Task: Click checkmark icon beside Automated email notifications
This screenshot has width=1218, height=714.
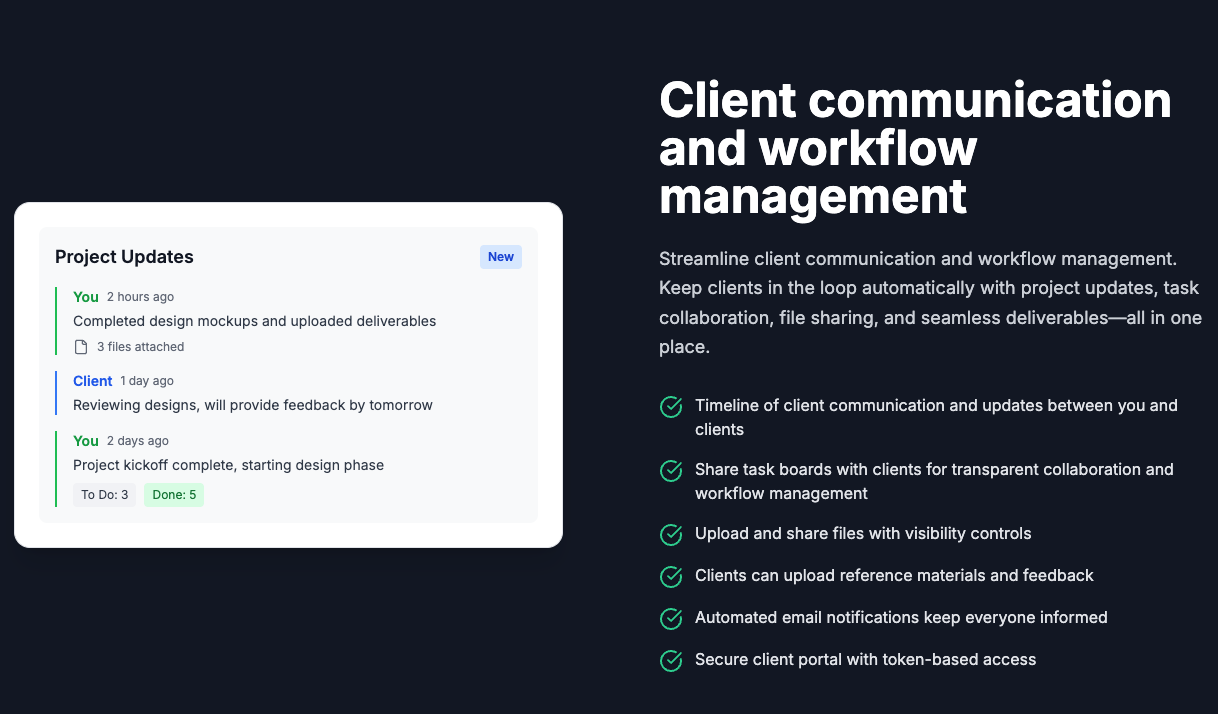Action: pos(671,619)
